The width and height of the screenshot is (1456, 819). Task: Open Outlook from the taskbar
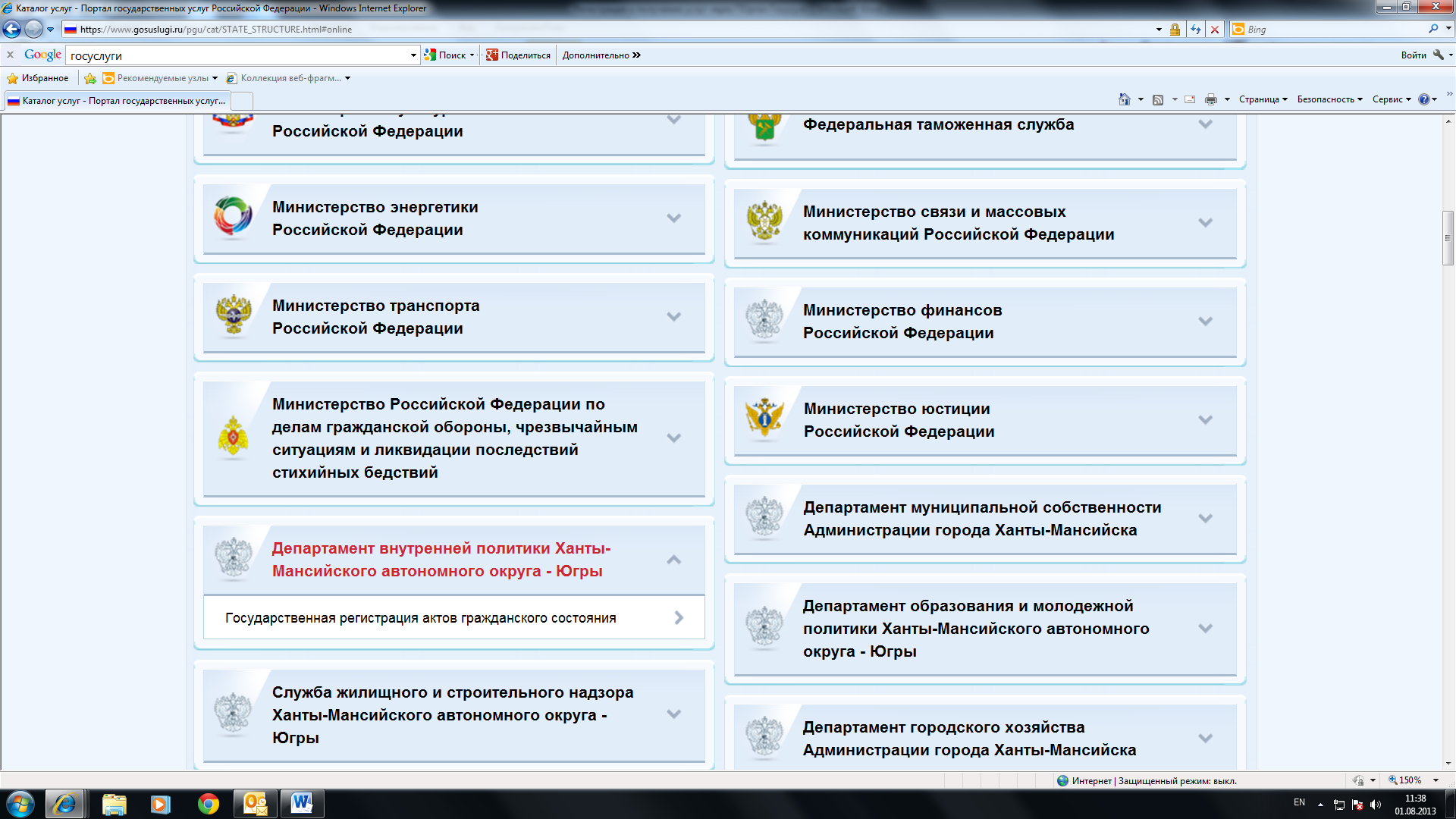point(255,804)
